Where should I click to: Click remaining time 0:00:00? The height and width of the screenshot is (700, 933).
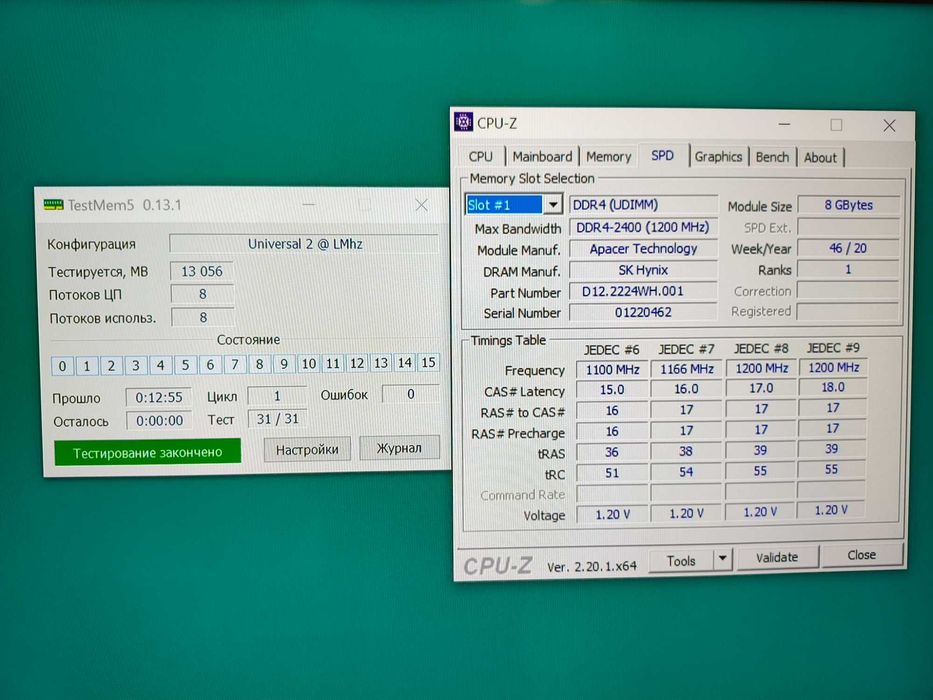(x=159, y=420)
